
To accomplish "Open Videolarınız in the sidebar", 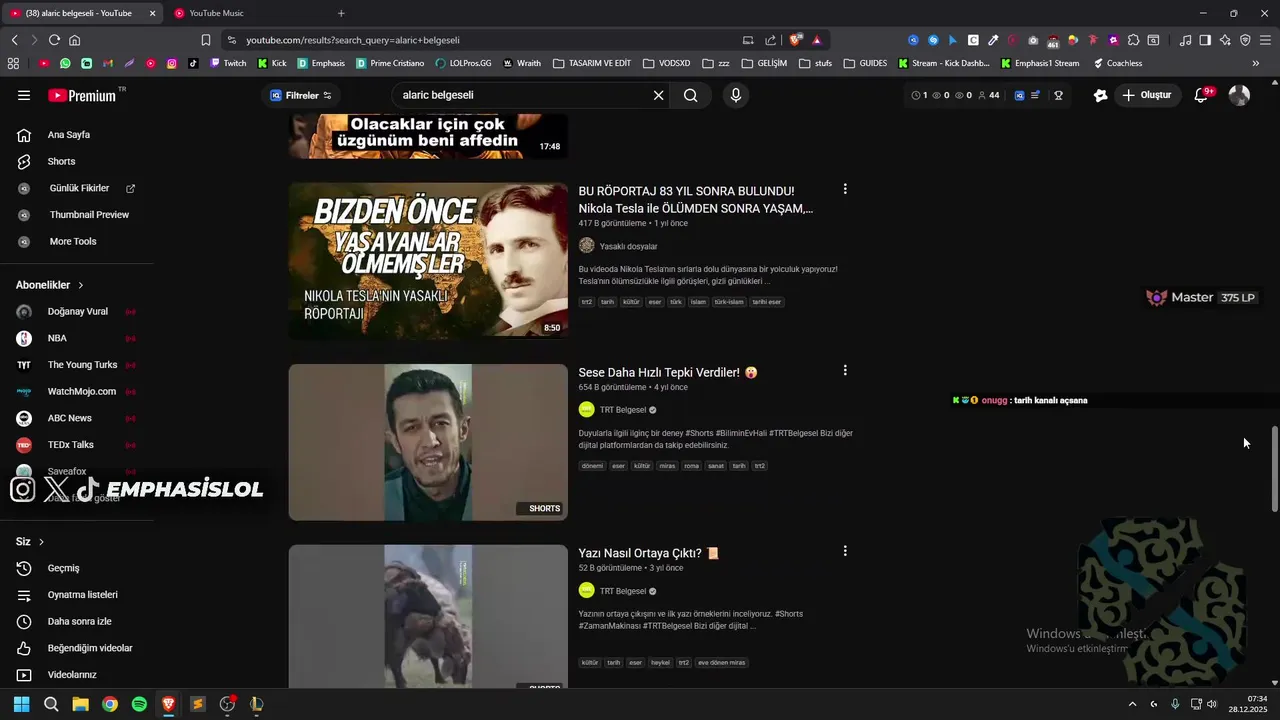I will click(72, 675).
